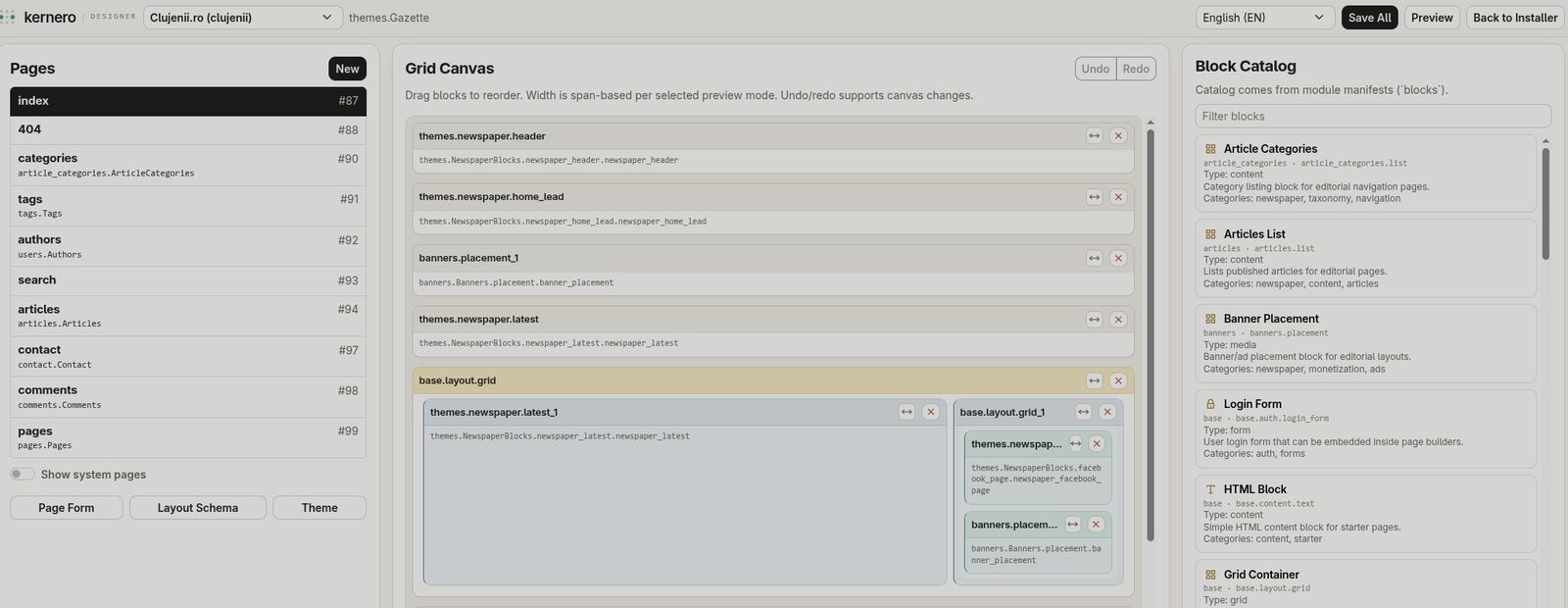Click the Articles List catalog icon

click(1210, 234)
